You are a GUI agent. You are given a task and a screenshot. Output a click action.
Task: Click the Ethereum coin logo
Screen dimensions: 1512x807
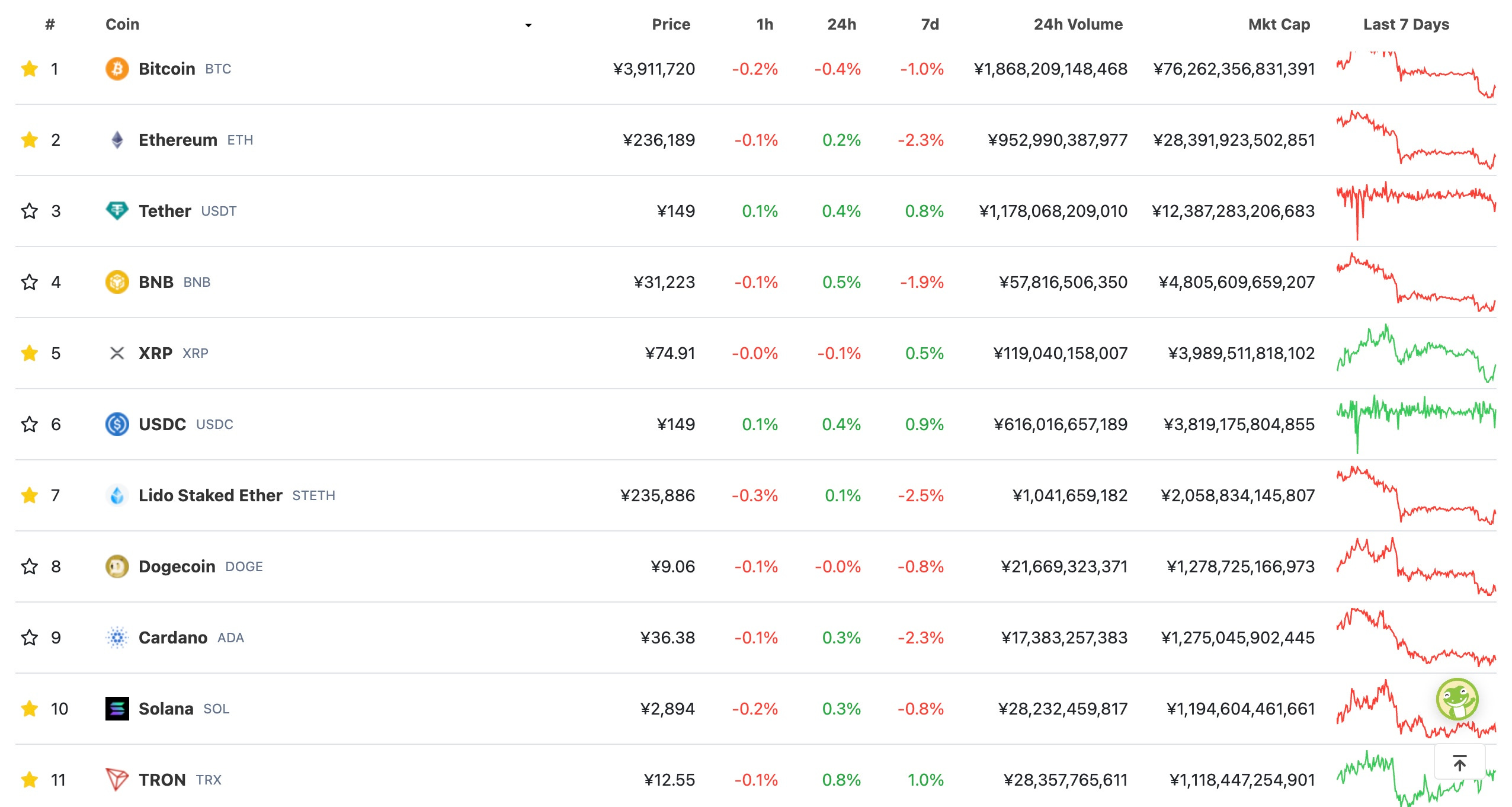[x=117, y=140]
